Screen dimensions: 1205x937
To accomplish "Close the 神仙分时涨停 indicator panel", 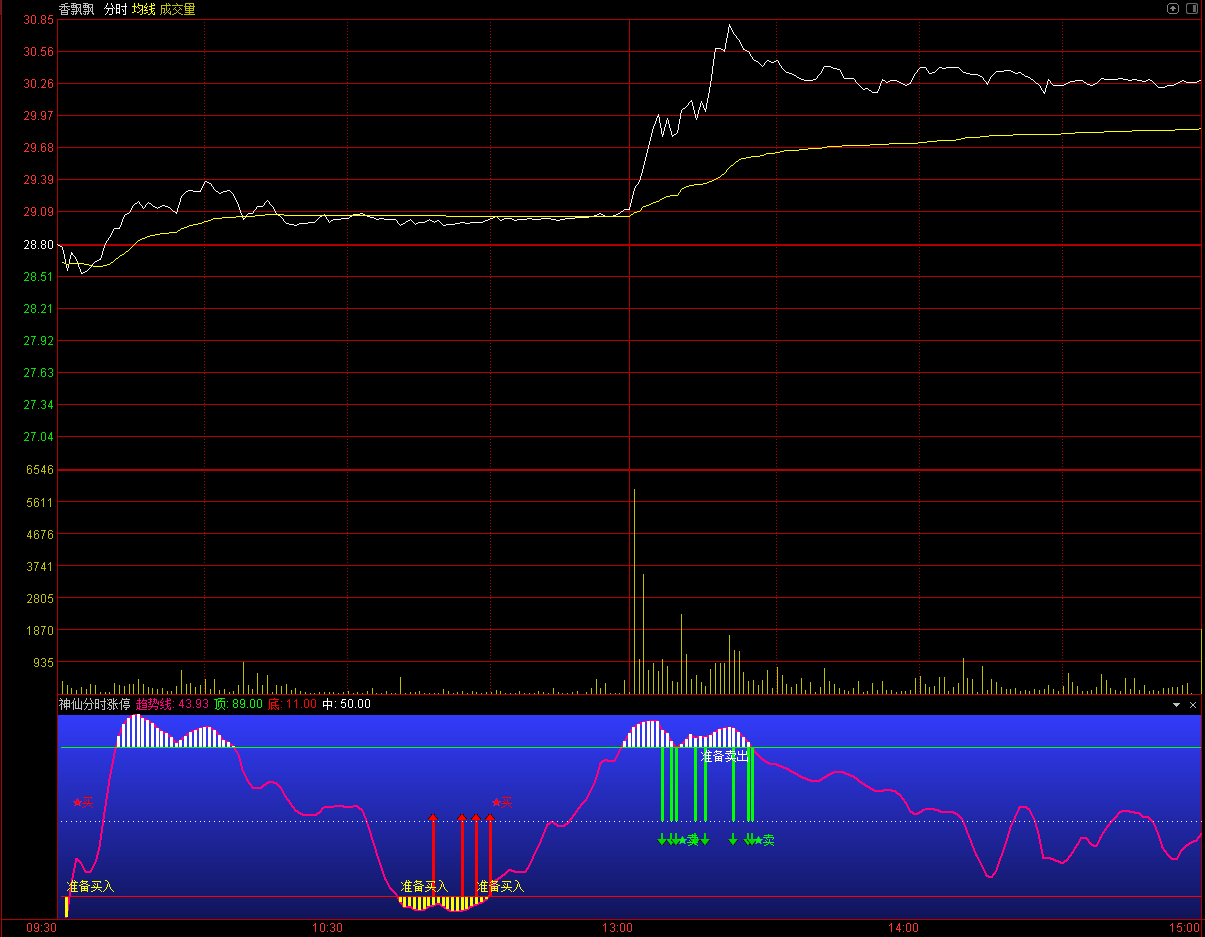I will coord(1192,705).
